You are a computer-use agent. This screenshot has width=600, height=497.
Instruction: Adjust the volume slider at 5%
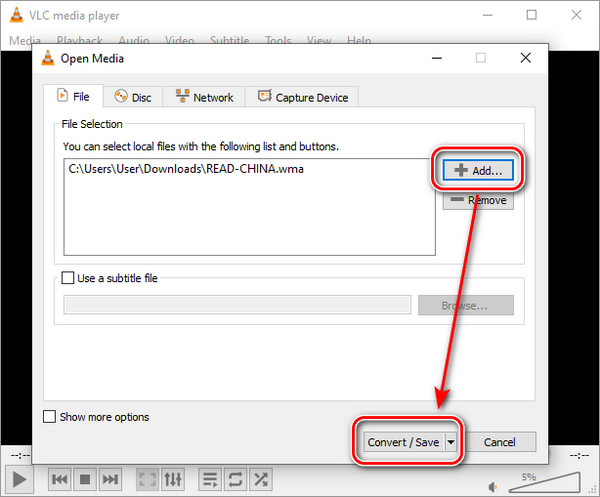(x=545, y=483)
